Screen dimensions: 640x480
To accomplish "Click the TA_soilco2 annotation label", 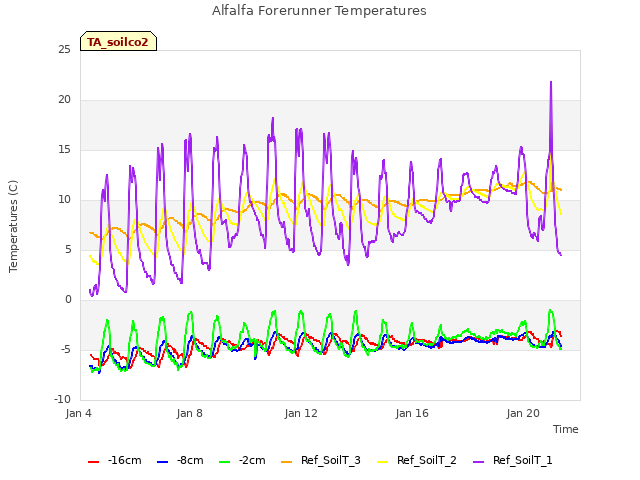I will point(118,41).
